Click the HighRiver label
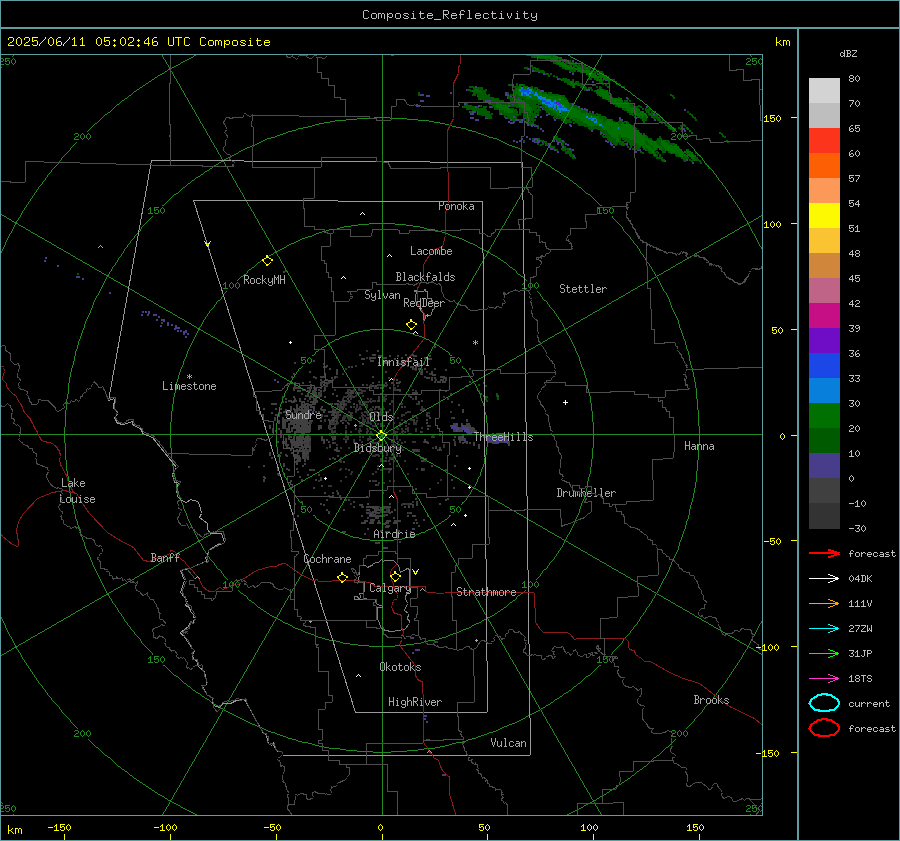The height and width of the screenshot is (841, 900). pos(415,702)
